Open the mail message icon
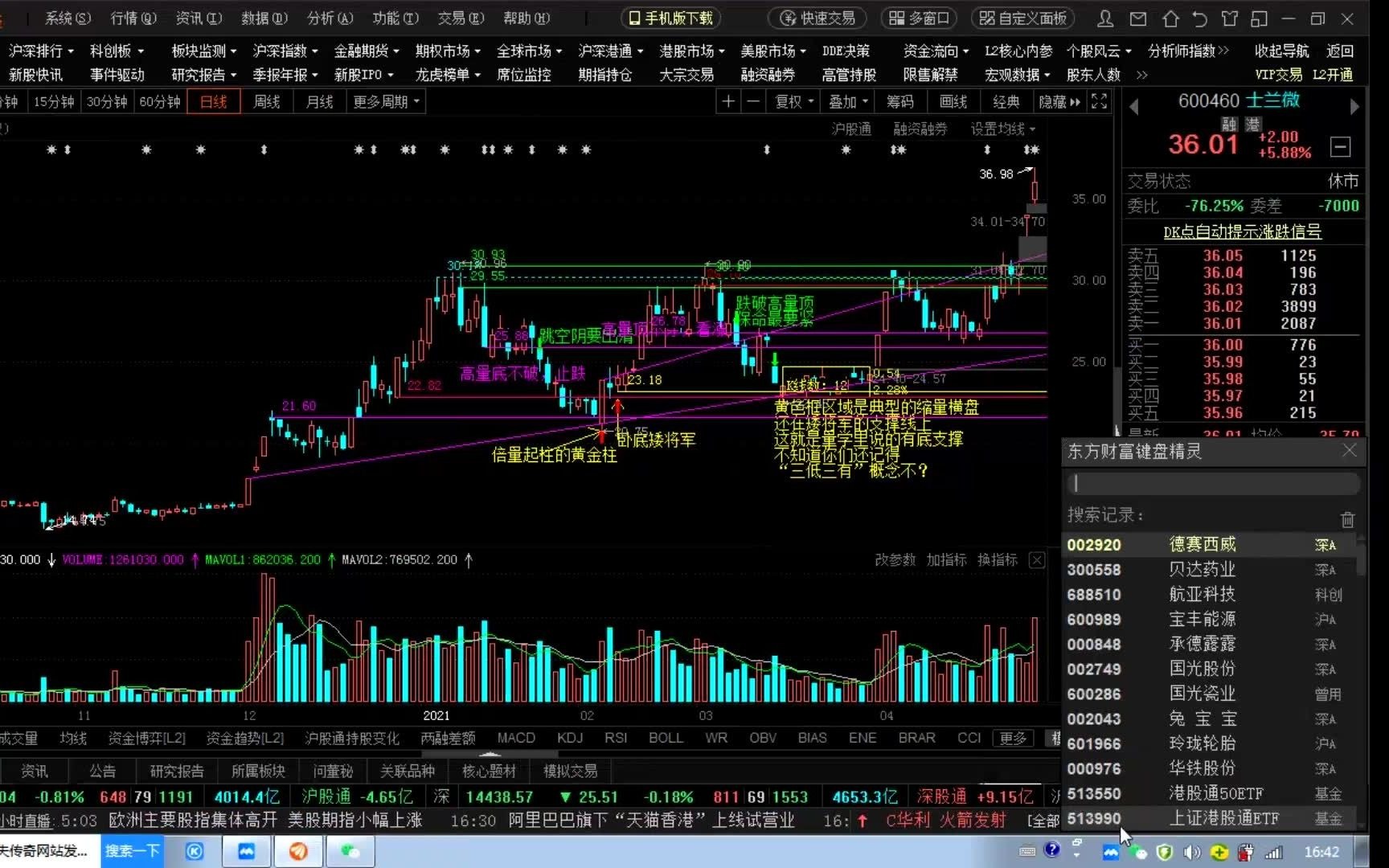 point(1138,18)
